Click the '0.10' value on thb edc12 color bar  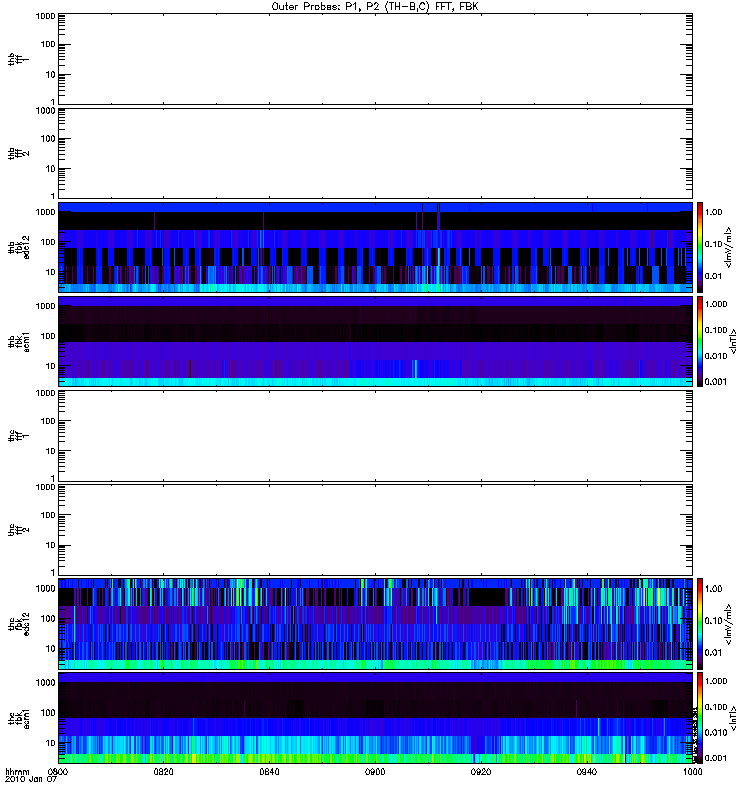[714, 244]
